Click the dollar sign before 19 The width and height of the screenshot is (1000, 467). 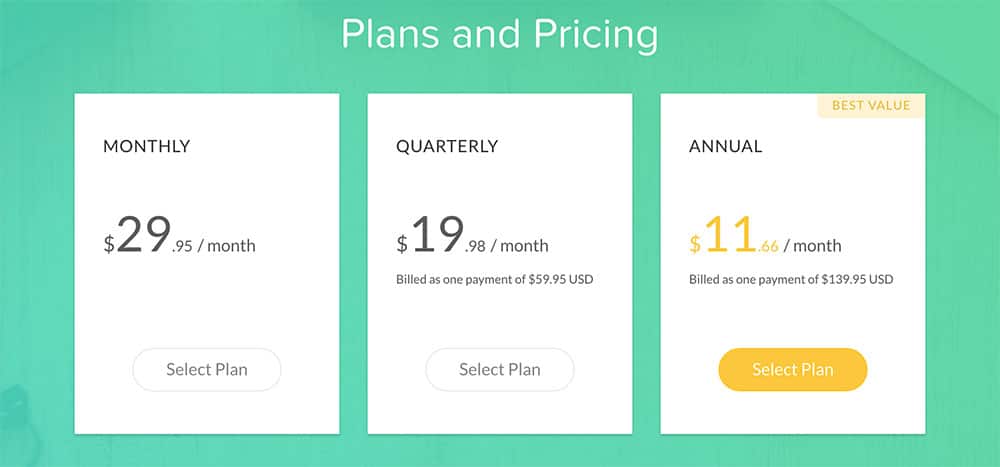(402, 245)
